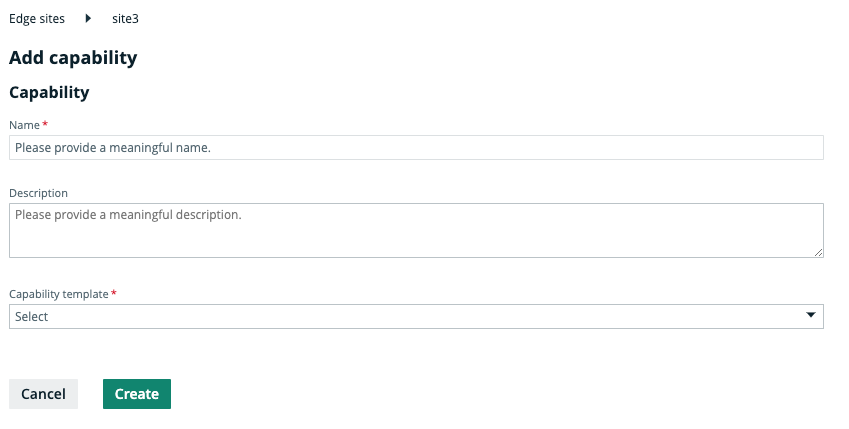Click the red asterisk beside Name

point(45,125)
